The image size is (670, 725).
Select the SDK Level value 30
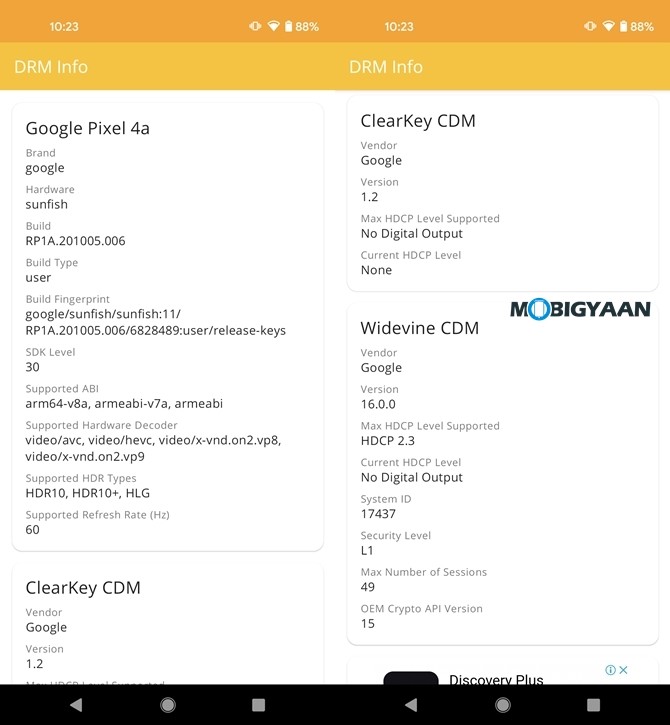[32, 367]
